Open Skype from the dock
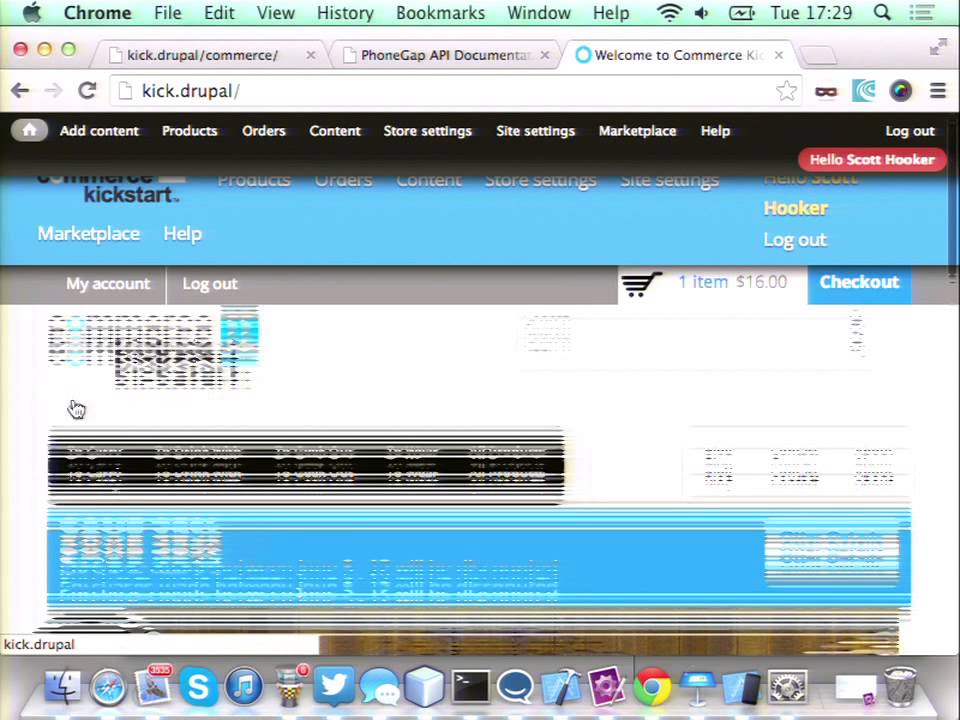Screen dimensions: 960x720 coord(198,686)
